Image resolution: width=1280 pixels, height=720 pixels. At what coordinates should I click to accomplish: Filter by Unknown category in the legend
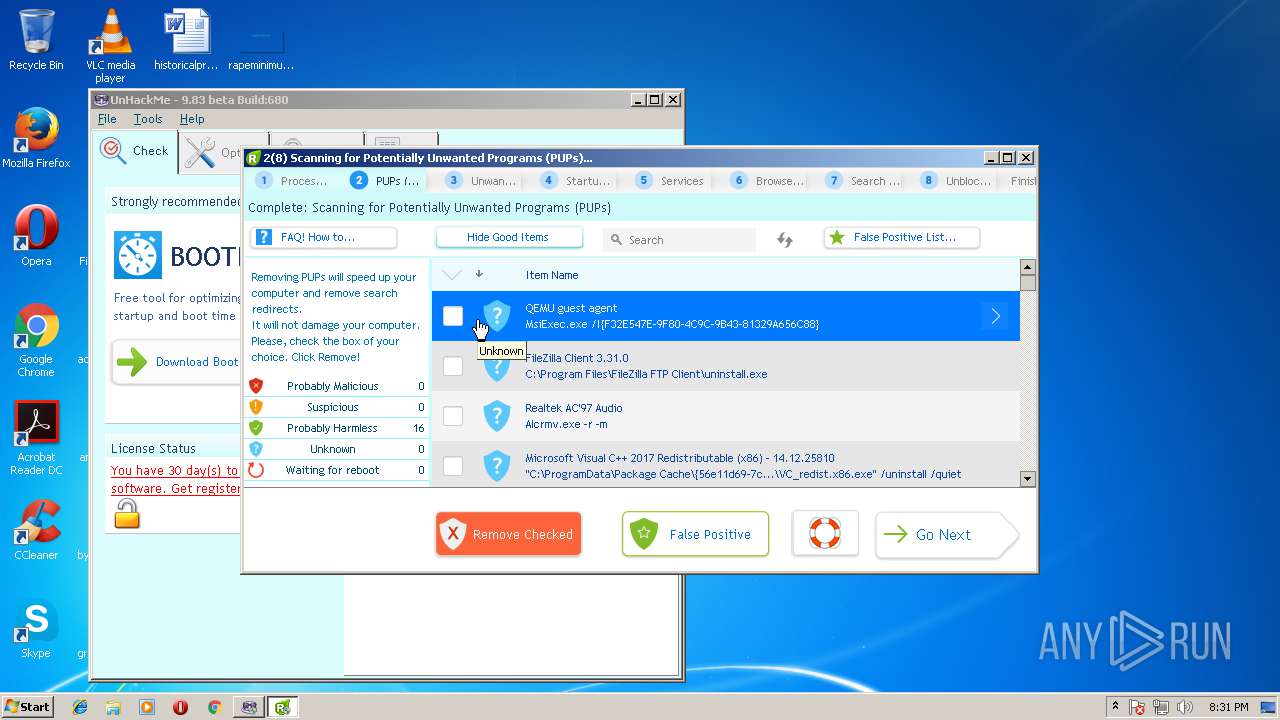(x=337, y=449)
